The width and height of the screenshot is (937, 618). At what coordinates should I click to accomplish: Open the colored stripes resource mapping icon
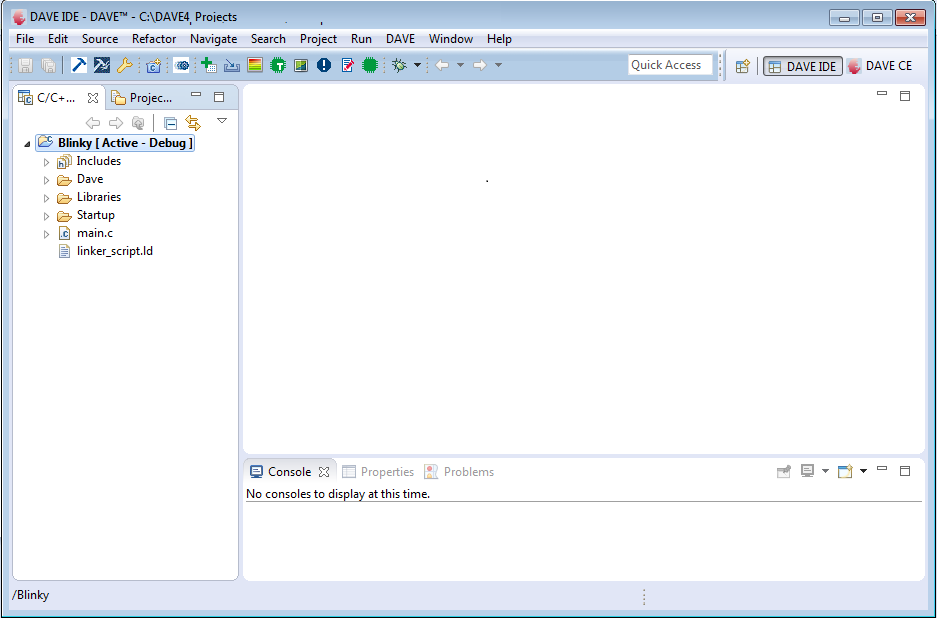255,65
